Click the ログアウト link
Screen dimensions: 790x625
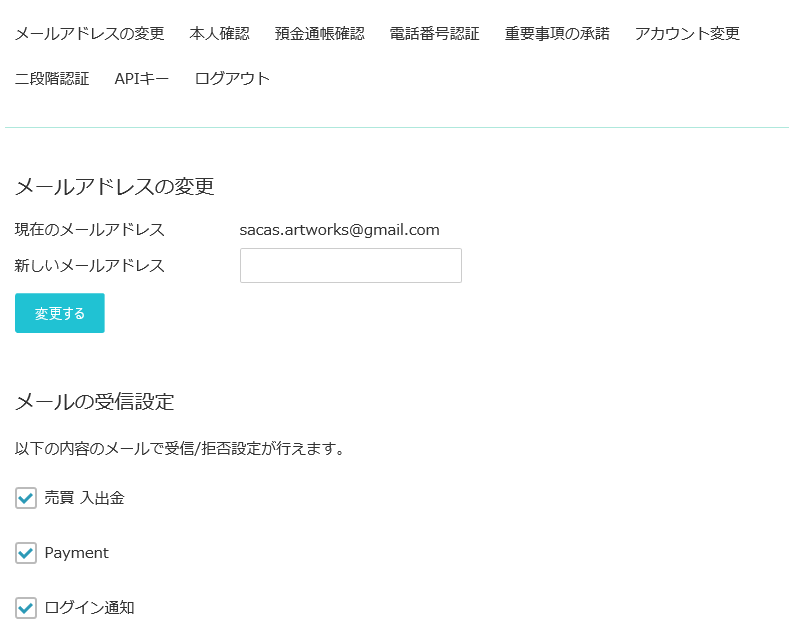tap(232, 79)
